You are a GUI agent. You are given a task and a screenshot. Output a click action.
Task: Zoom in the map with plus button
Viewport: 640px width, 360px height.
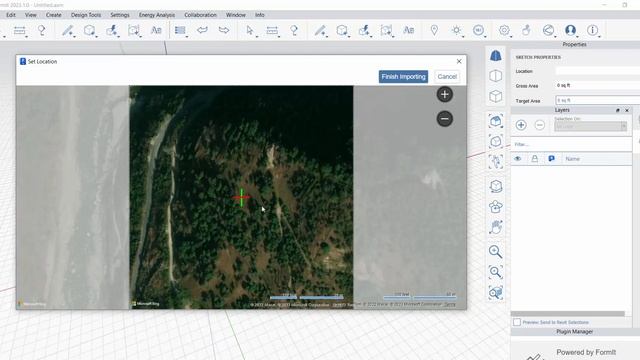coord(445,94)
